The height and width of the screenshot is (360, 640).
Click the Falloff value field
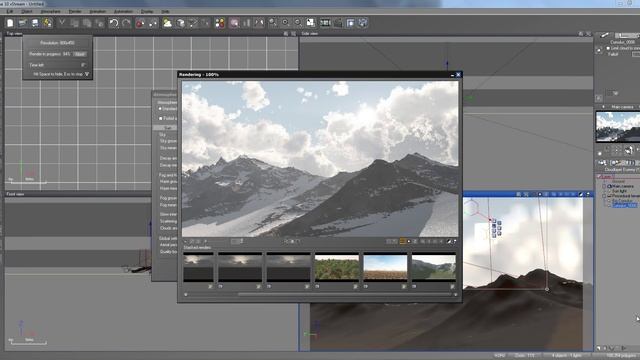pos(636,54)
